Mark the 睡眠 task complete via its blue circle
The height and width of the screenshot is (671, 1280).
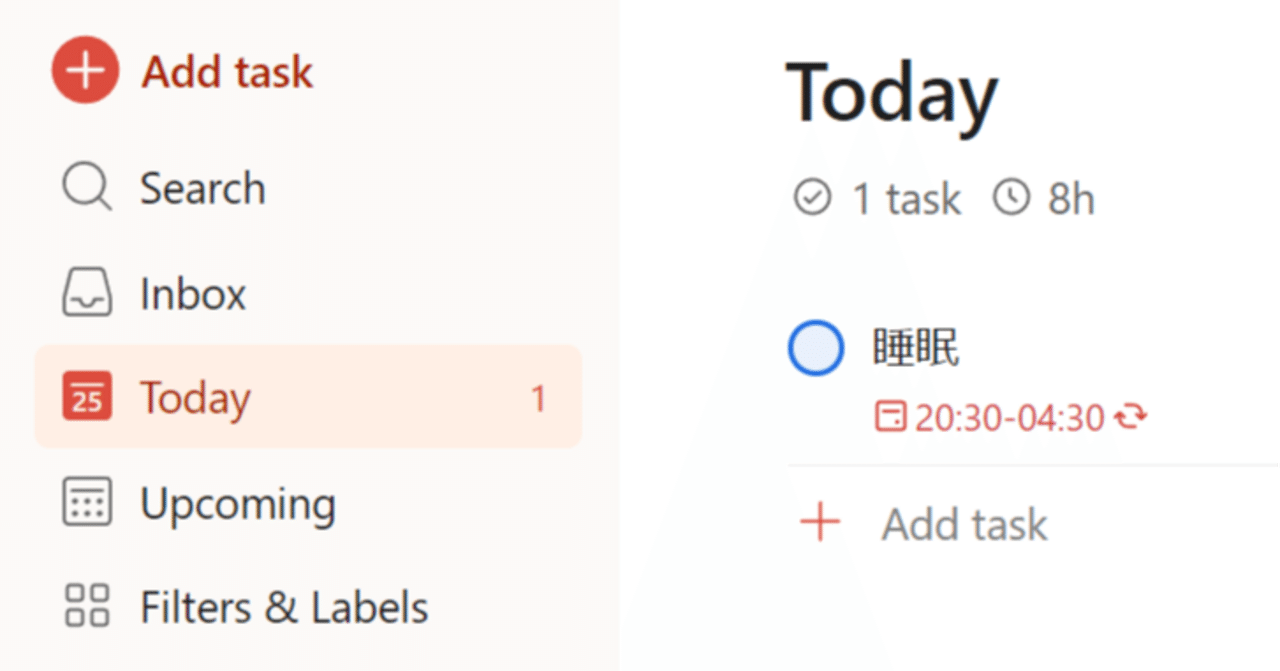pos(816,348)
